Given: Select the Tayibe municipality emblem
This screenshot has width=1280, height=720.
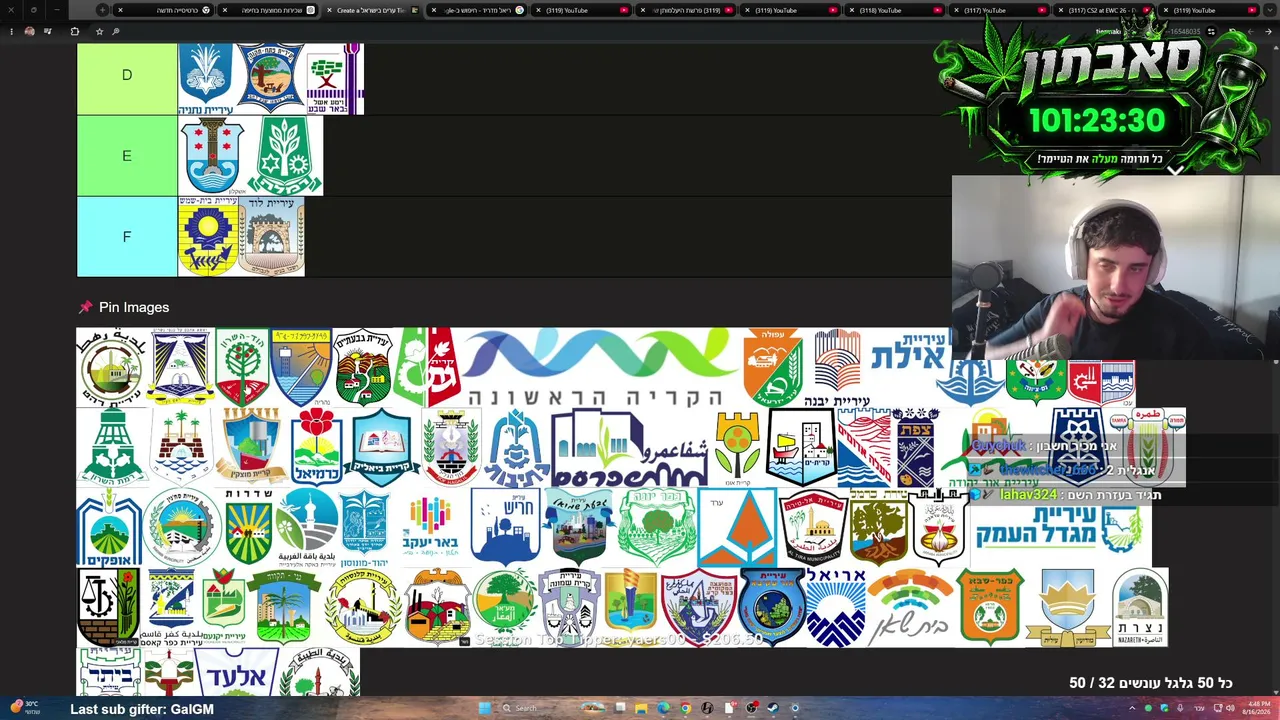Looking at the screenshot, I should [x=320, y=672].
